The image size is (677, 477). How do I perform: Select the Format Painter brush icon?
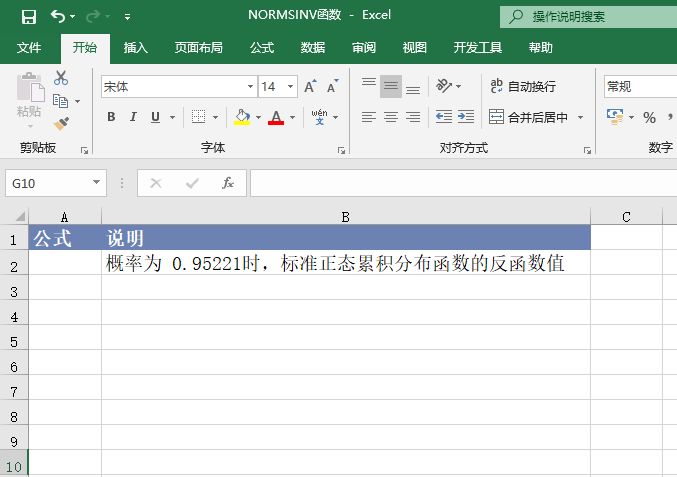click(61, 124)
